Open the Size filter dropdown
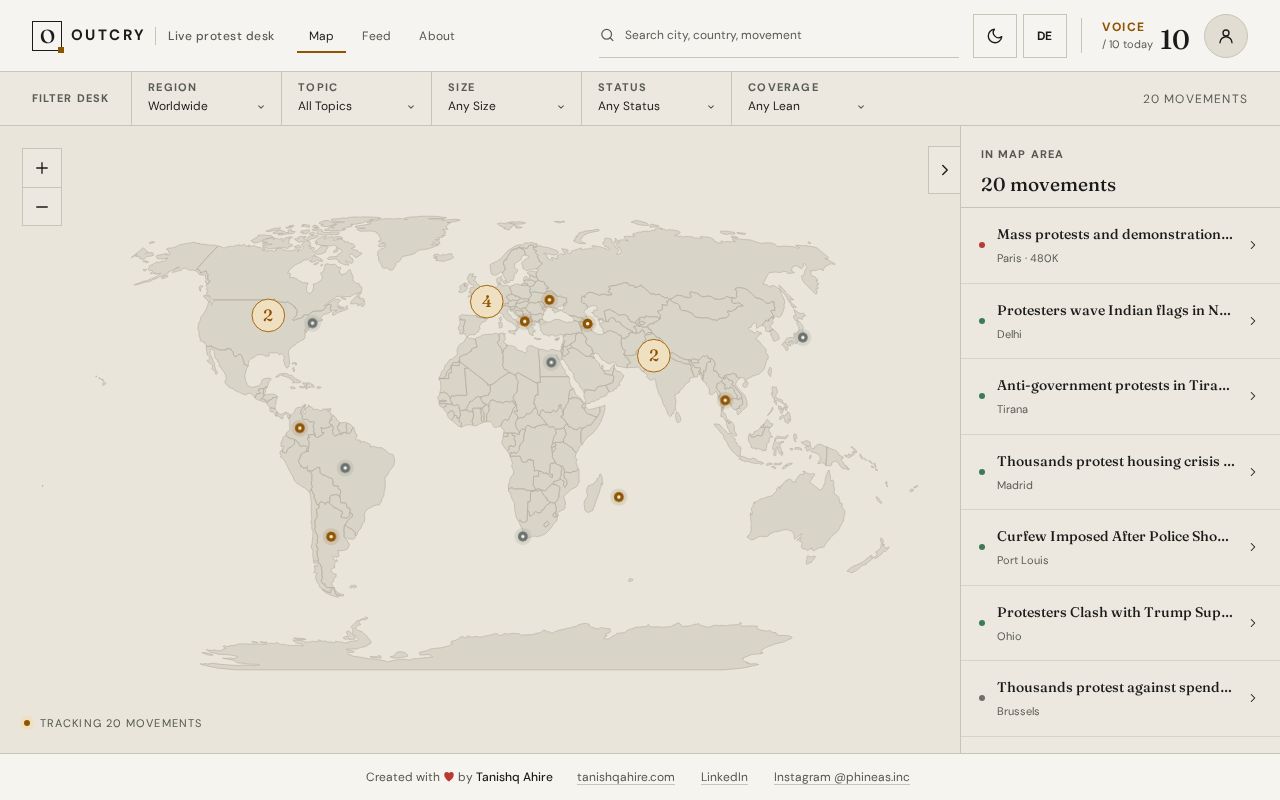This screenshot has height=800, width=1280. point(506,98)
